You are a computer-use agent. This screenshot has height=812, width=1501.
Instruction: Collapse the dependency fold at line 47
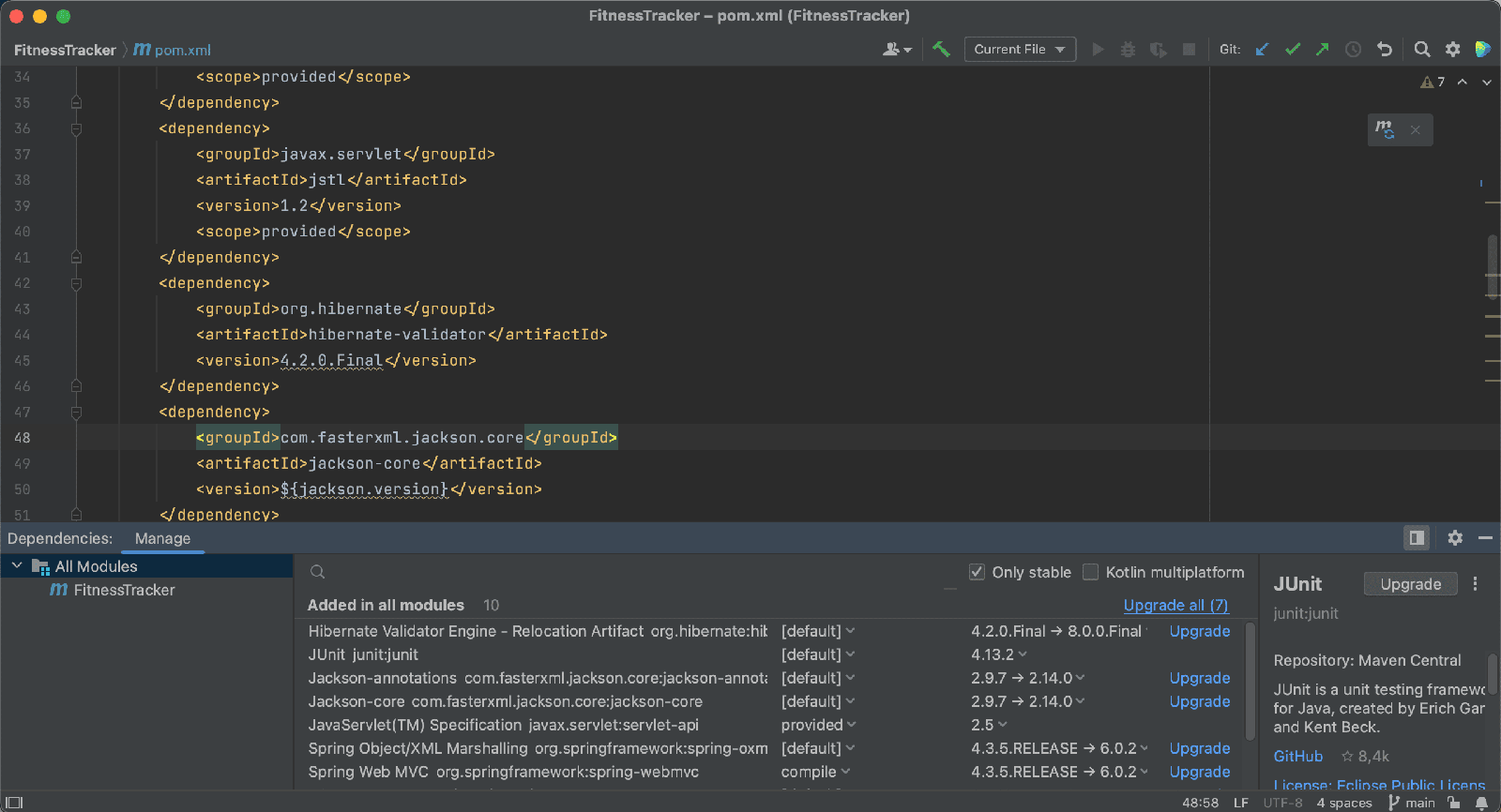pyautogui.click(x=76, y=412)
